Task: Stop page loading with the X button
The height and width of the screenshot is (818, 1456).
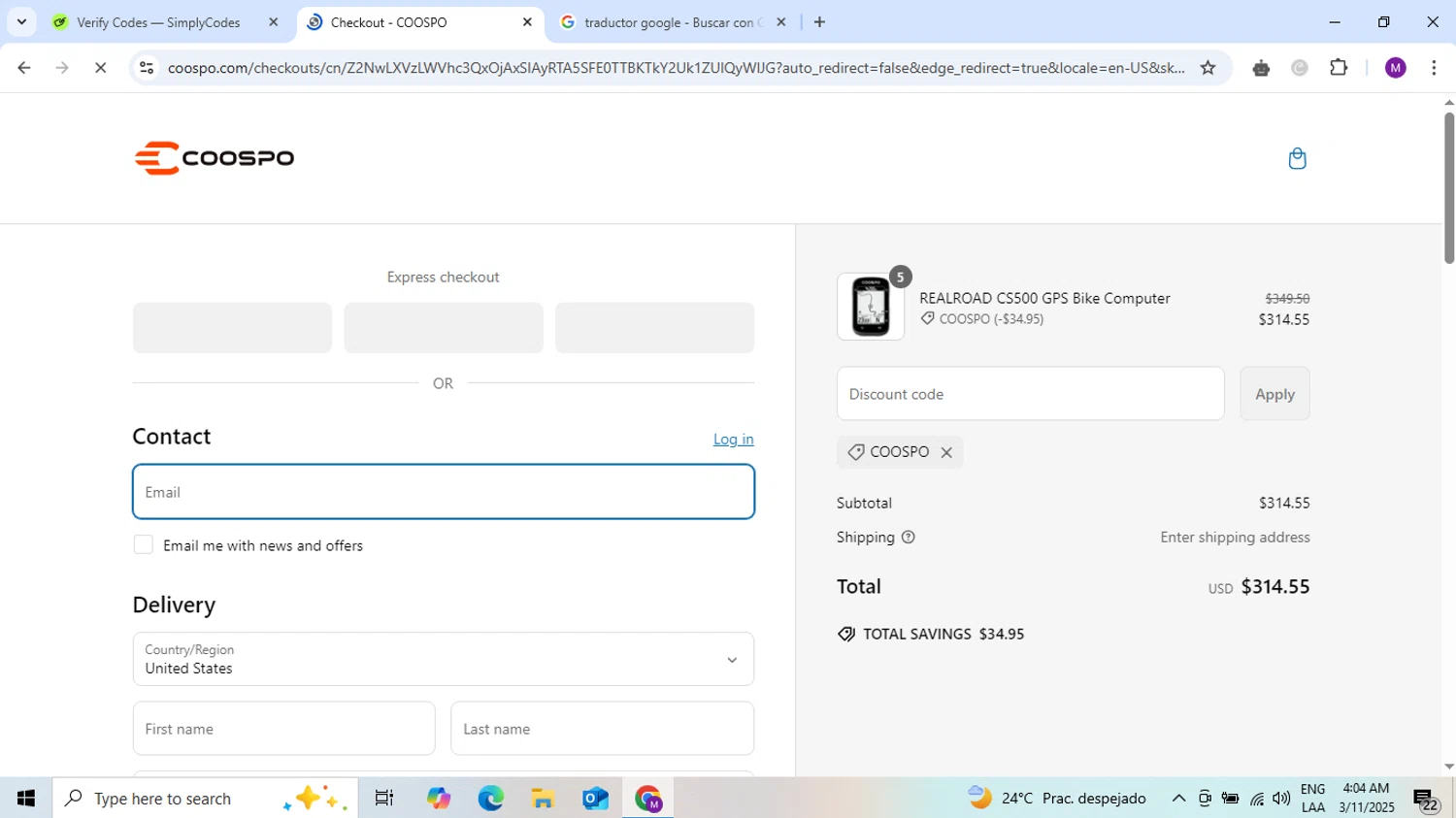Action: 100,68
